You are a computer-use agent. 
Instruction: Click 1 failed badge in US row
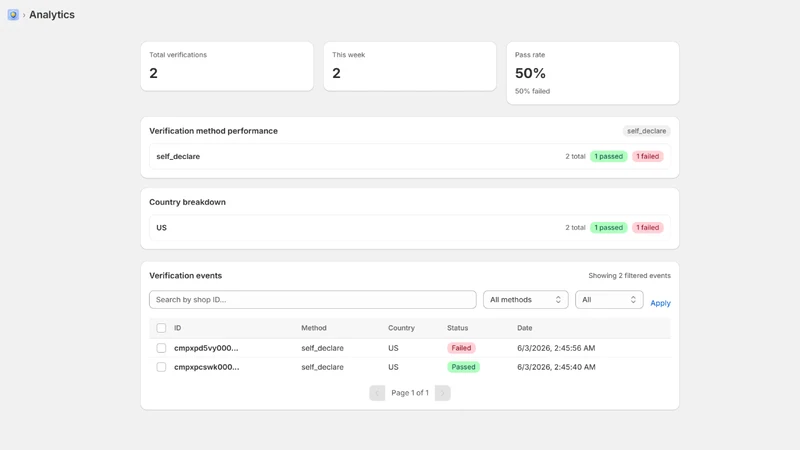click(647, 228)
